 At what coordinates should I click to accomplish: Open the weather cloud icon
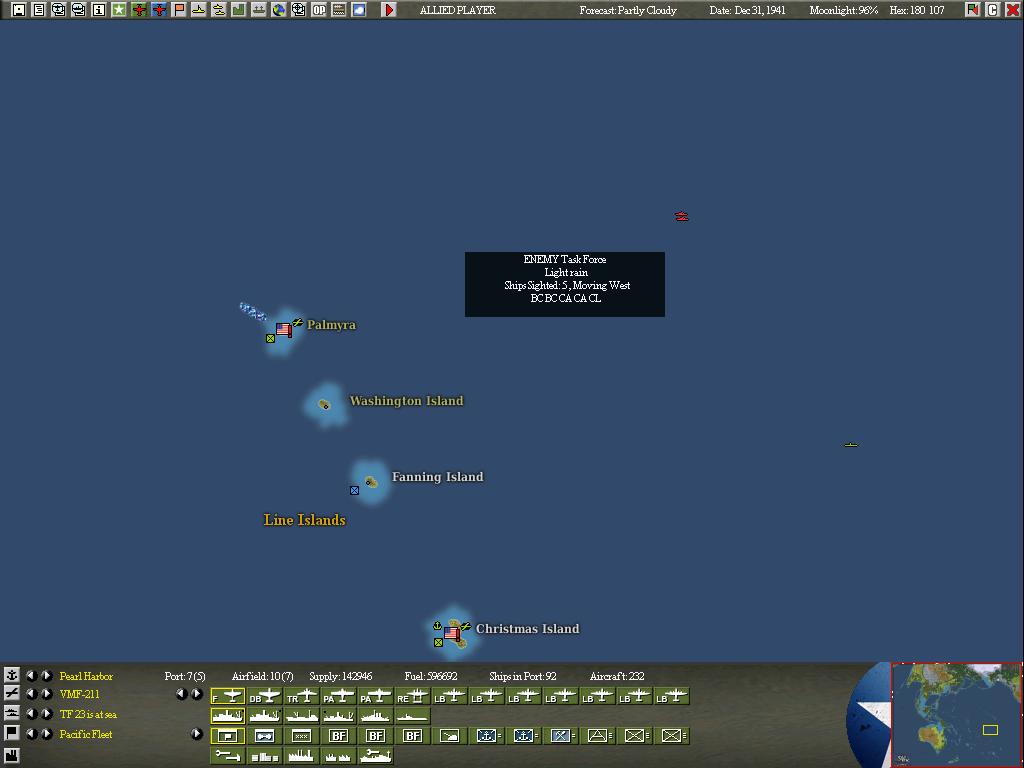[x=359, y=10]
